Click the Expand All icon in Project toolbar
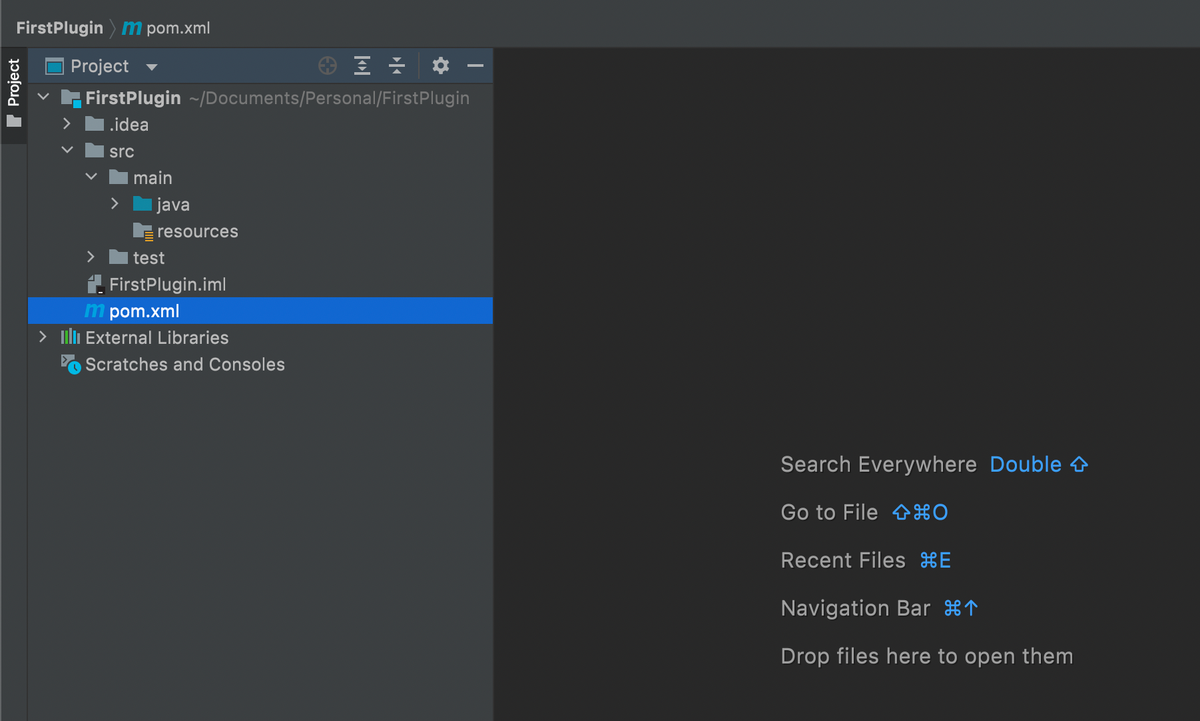The width and height of the screenshot is (1200, 721). (362, 66)
